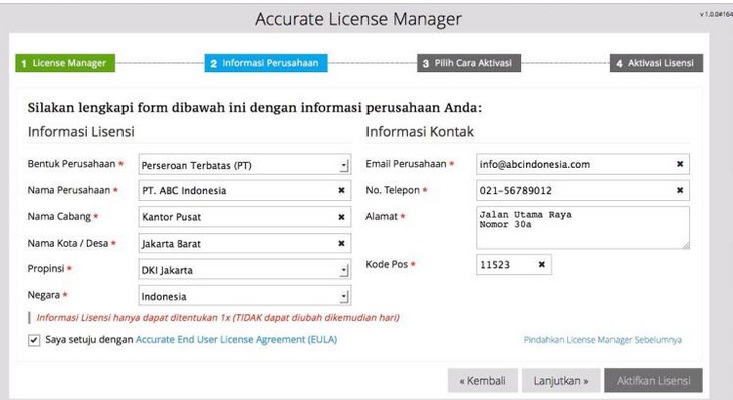This screenshot has width=733, height=400.
Task: Clear the Nama Kota / Desa field
Action: click(x=341, y=243)
